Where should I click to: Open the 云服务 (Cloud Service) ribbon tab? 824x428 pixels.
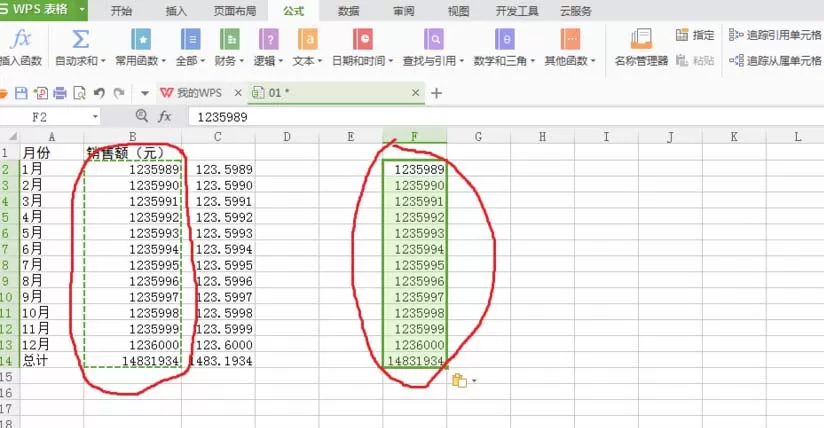(576, 11)
